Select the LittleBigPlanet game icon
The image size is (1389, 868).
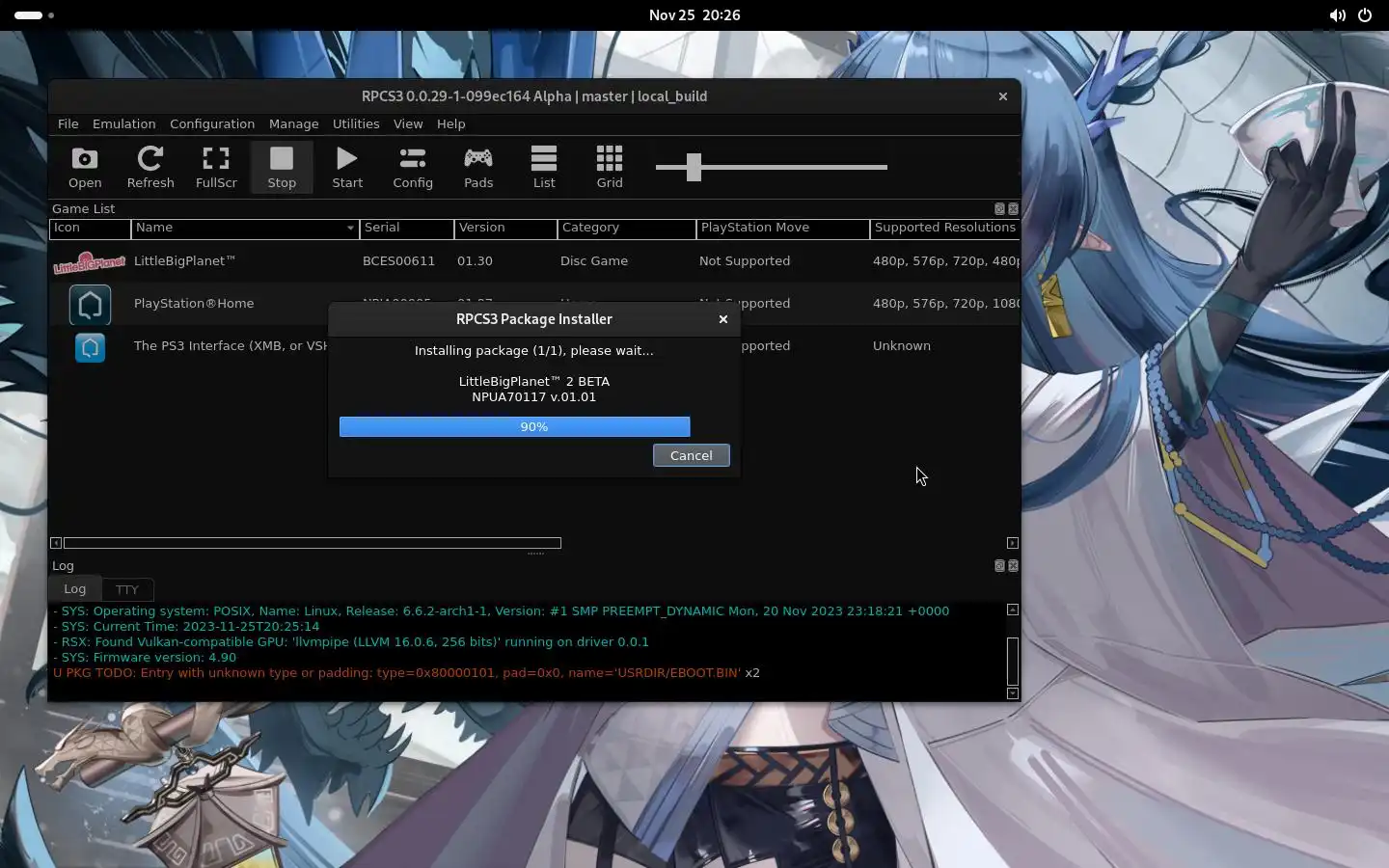tap(90, 261)
